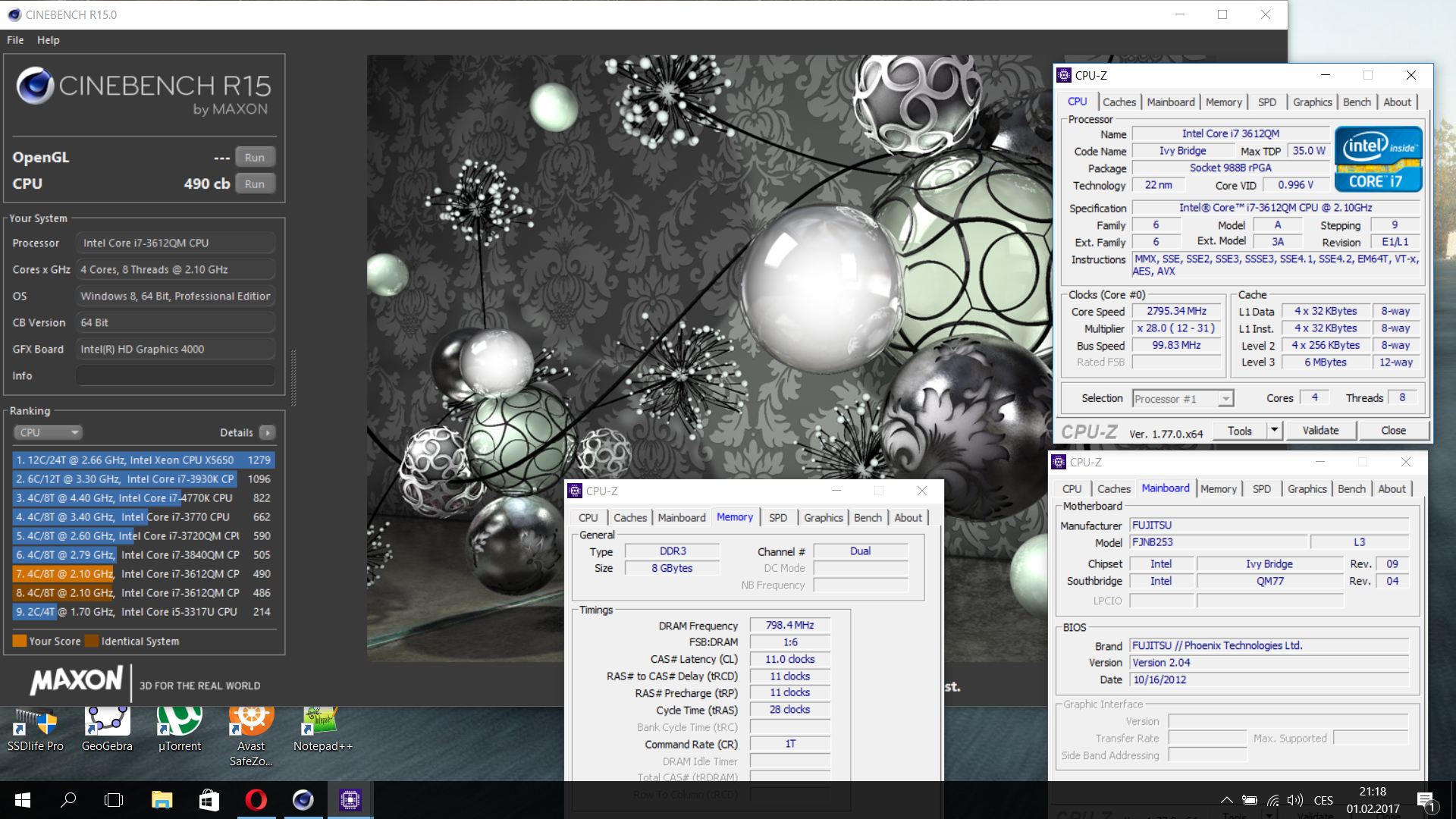The height and width of the screenshot is (819, 1456).
Task: Click the Model field FJNB253
Action: pyautogui.click(x=1219, y=542)
